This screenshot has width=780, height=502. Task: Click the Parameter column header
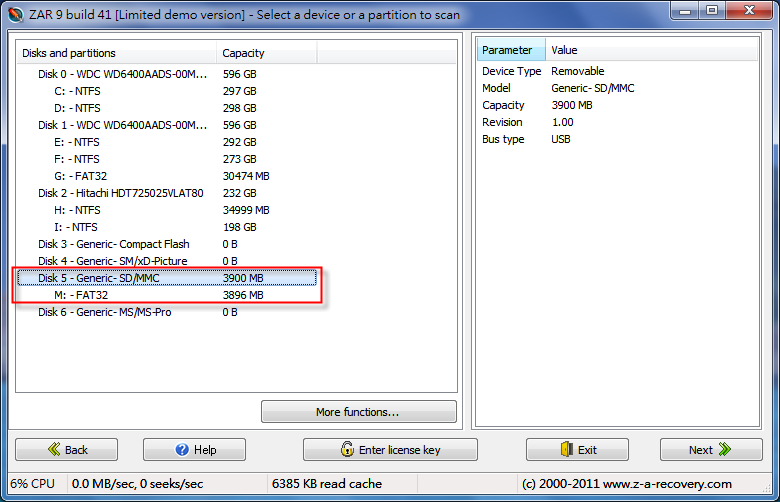pos(511,50)
